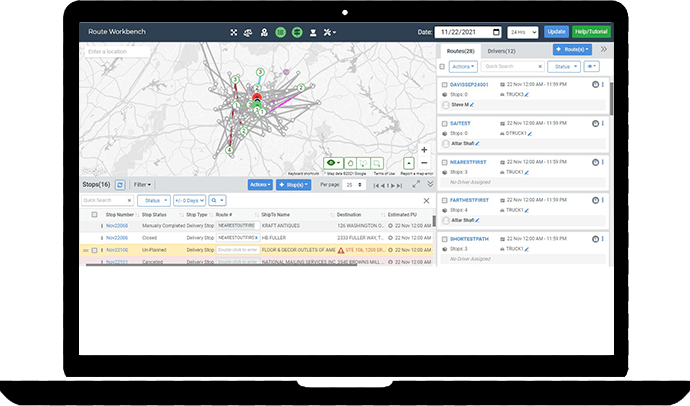The image size is (690, 406).
Task: Zoom in on the map
Action: (x=424, y=149)
